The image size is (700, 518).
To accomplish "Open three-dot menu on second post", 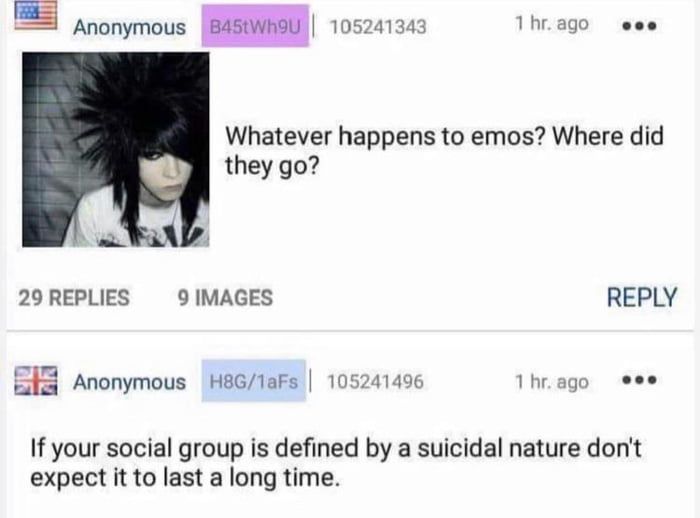I will tap(639, 380).
